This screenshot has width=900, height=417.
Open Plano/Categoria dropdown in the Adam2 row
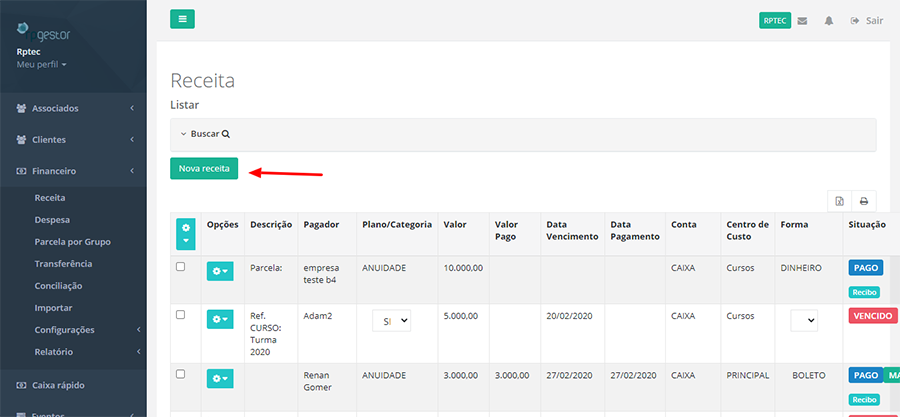coord(391,320)
